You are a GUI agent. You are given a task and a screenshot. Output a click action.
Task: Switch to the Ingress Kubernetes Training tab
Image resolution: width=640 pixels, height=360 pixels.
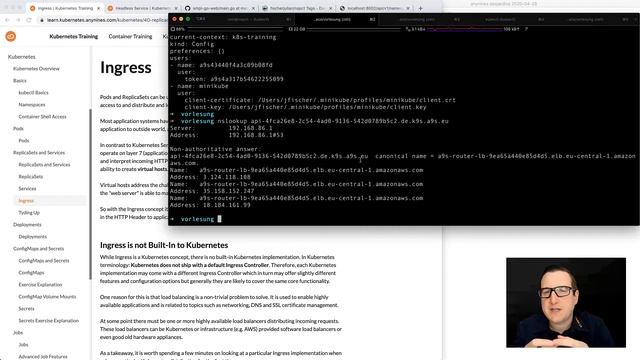[x=64, y=8]
